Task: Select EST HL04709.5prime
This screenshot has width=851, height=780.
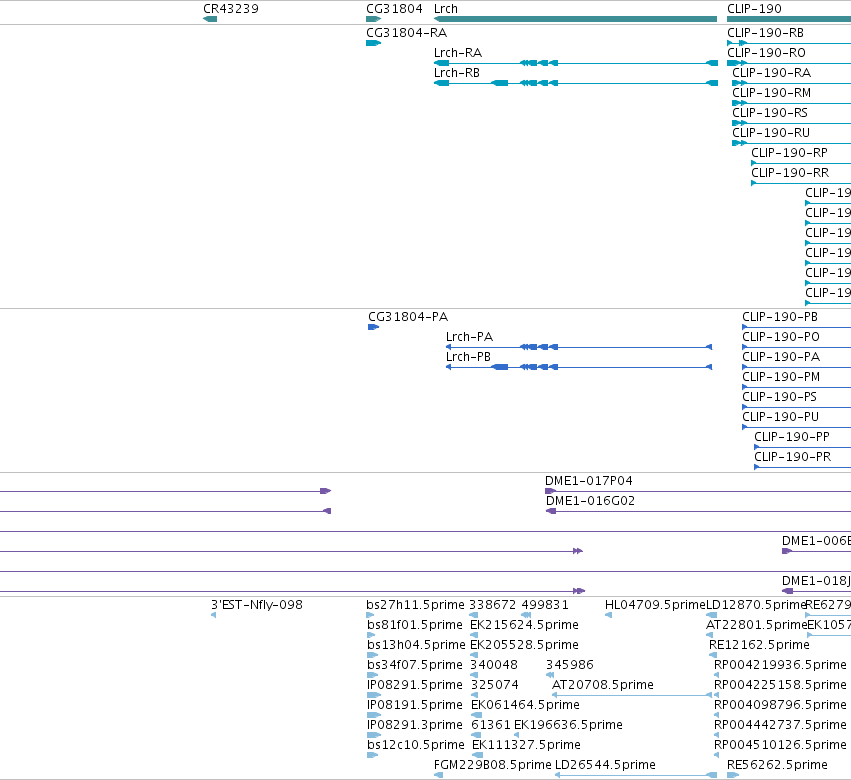Action: [x=655, y=605]
